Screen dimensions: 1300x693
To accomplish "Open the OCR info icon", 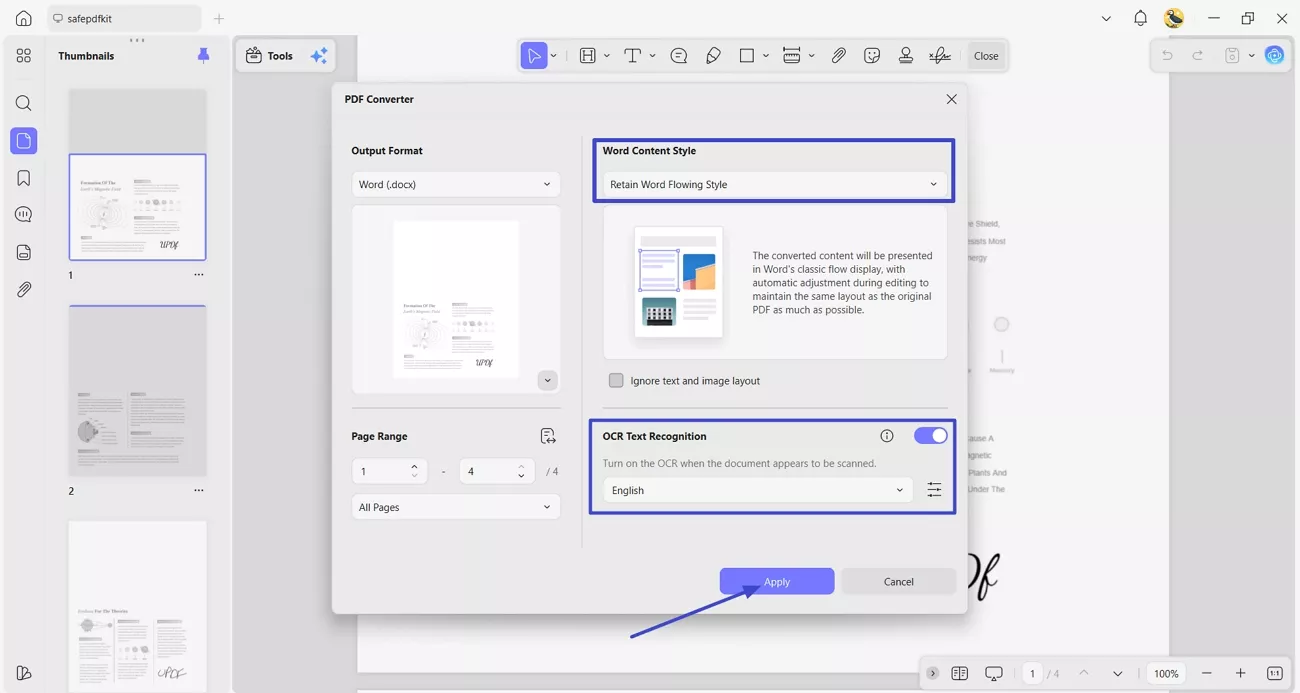I will tap(887, 436).
